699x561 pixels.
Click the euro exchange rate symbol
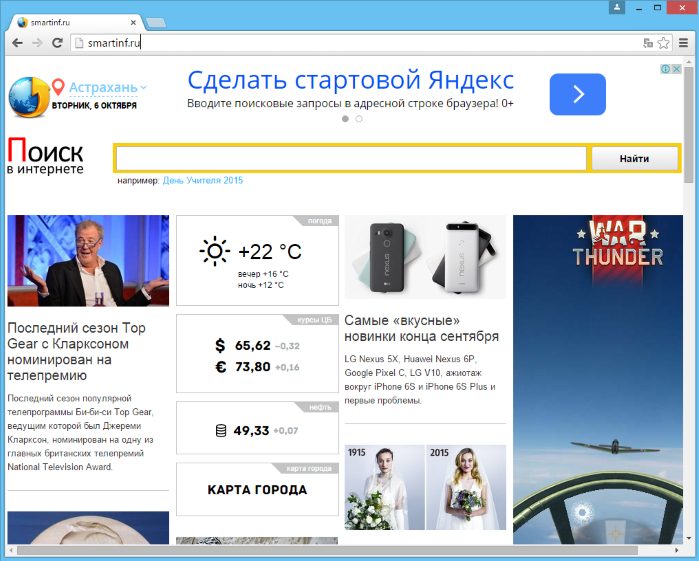[221, 367]
